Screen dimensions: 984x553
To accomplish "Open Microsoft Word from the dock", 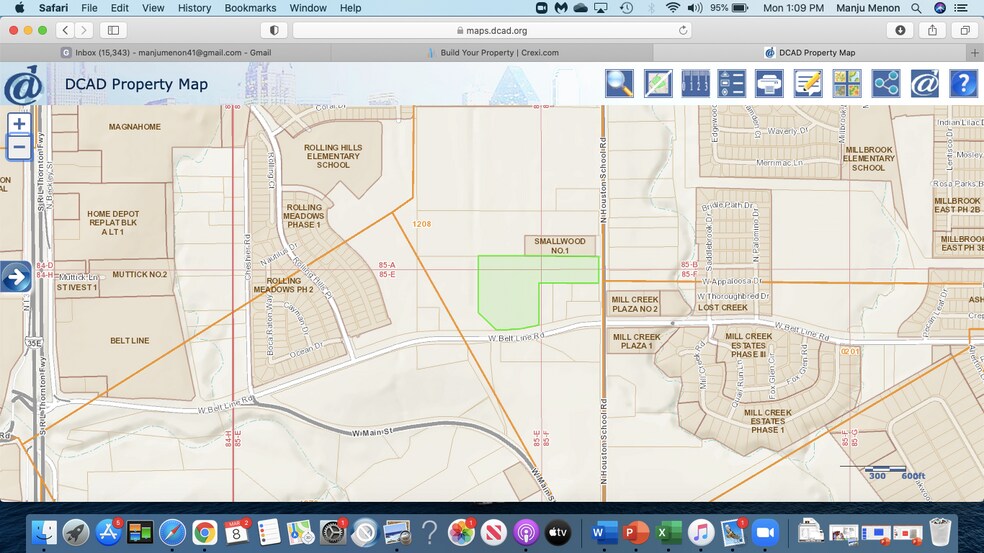I will (604, 533).
